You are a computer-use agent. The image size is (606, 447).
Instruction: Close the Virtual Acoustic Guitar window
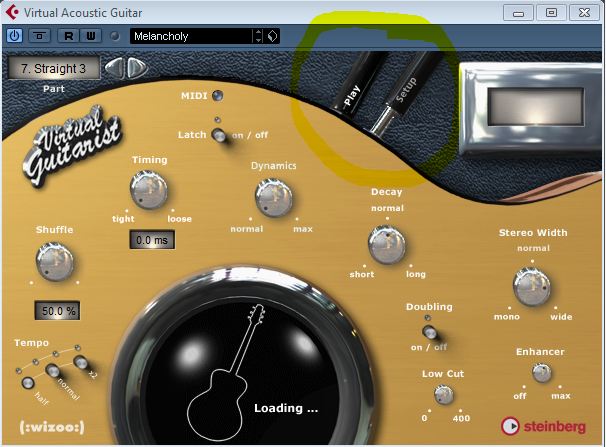click(585, 13)
